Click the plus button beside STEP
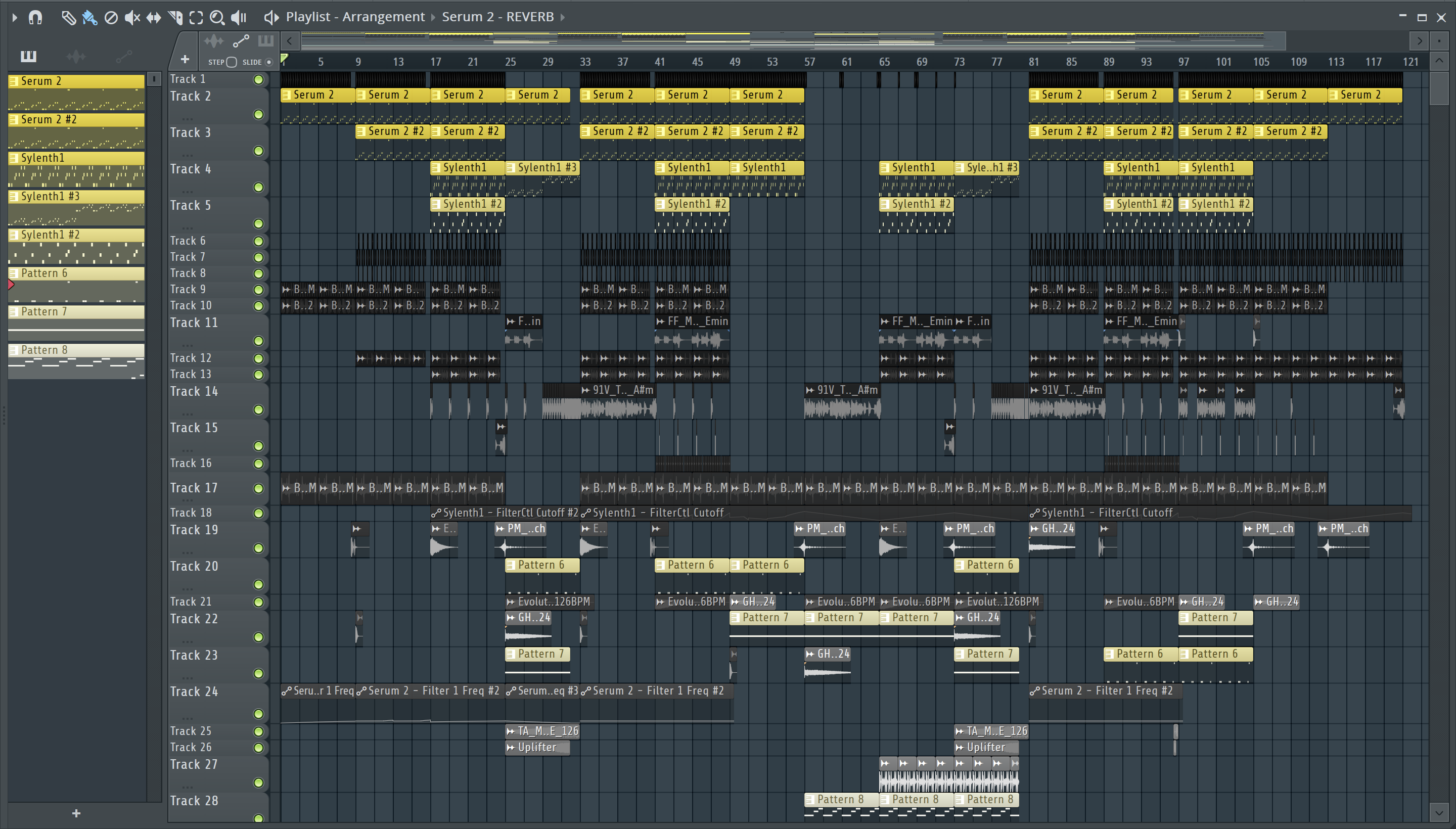The height and width of the screenshot is (829, 1456). click(x=185, y=59)
